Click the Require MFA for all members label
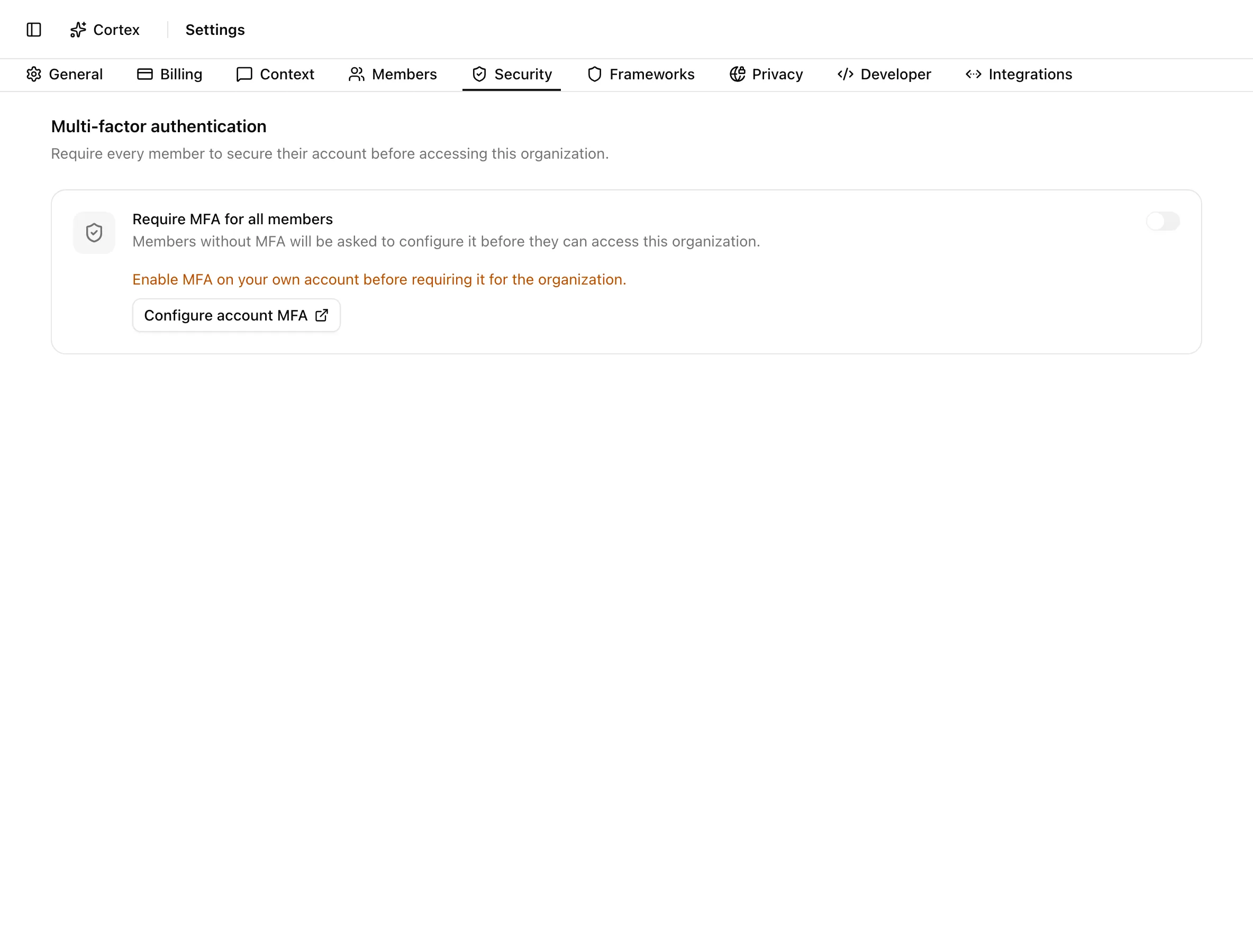This screenshot has height=952, width=1253. pyautogui.click(x=232, y=219)
